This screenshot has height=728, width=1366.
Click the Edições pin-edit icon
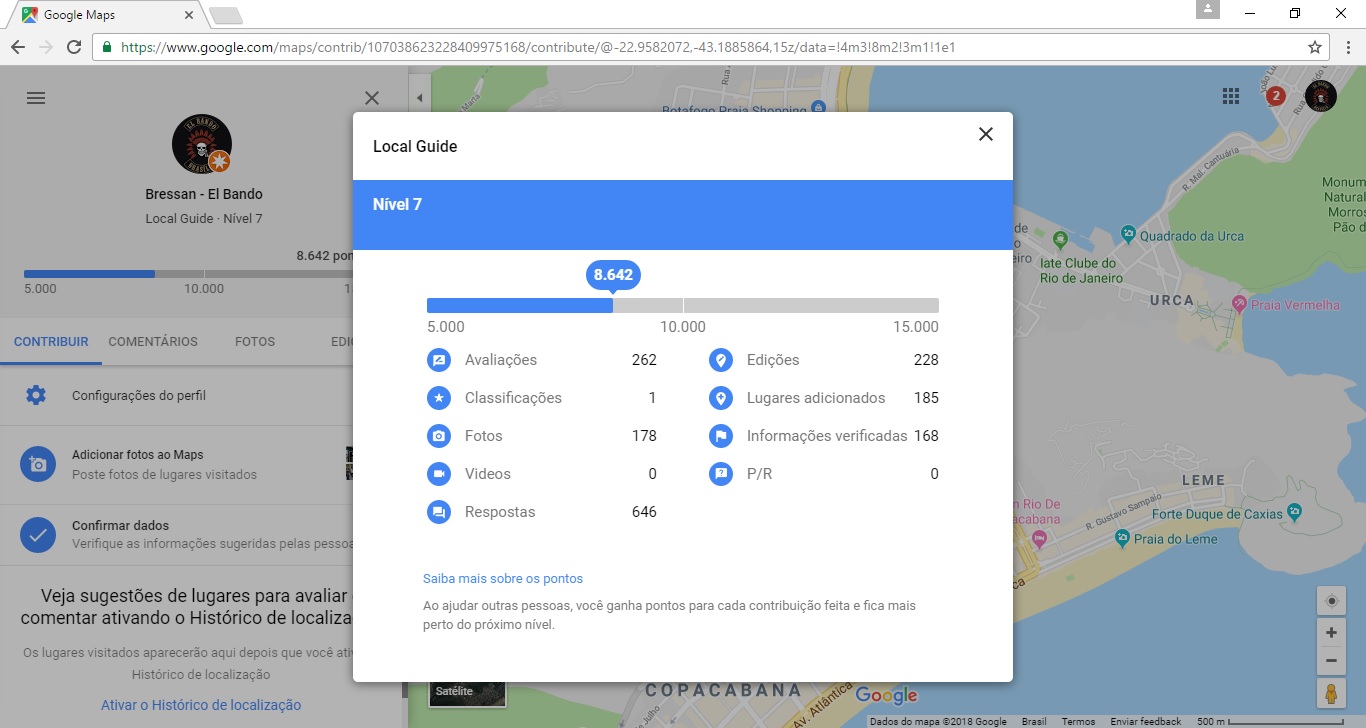720,360
